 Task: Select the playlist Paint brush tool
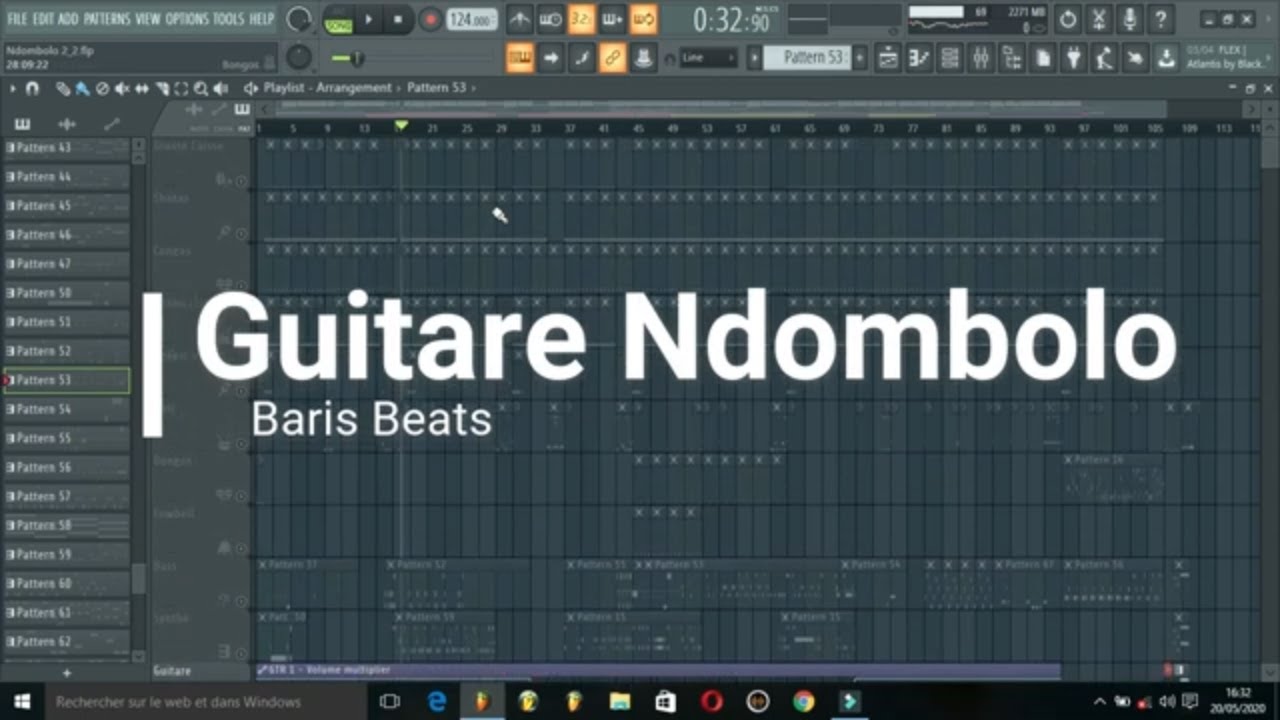click(82, 88)
